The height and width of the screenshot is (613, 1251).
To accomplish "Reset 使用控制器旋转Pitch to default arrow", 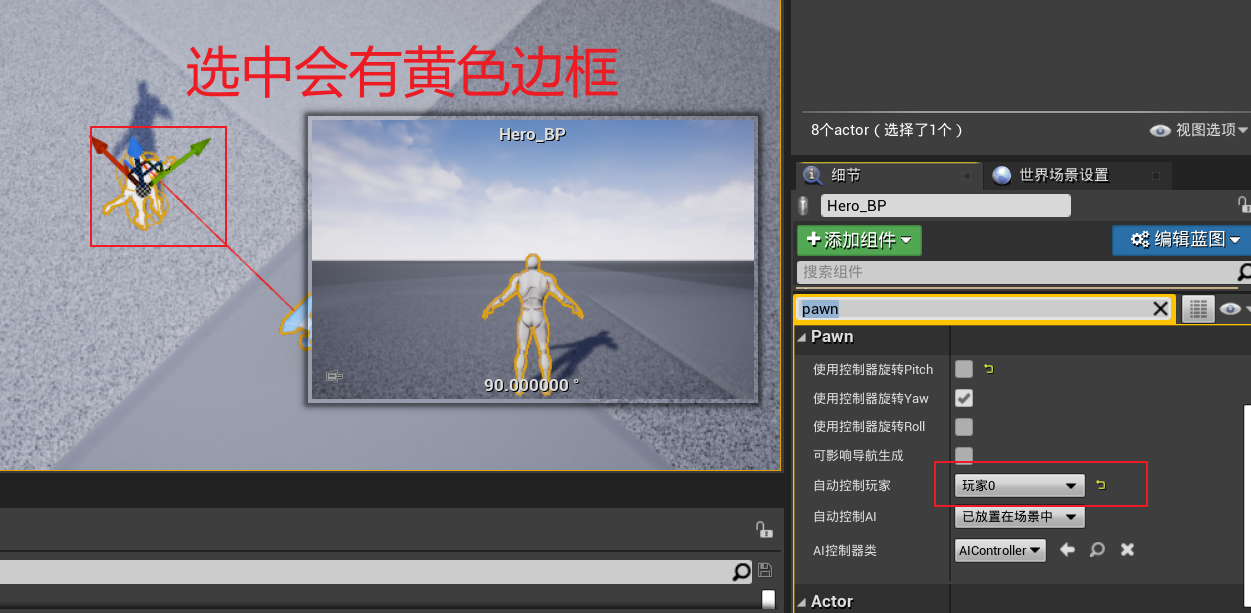I will pyautogui.click(x=989, y=369).
